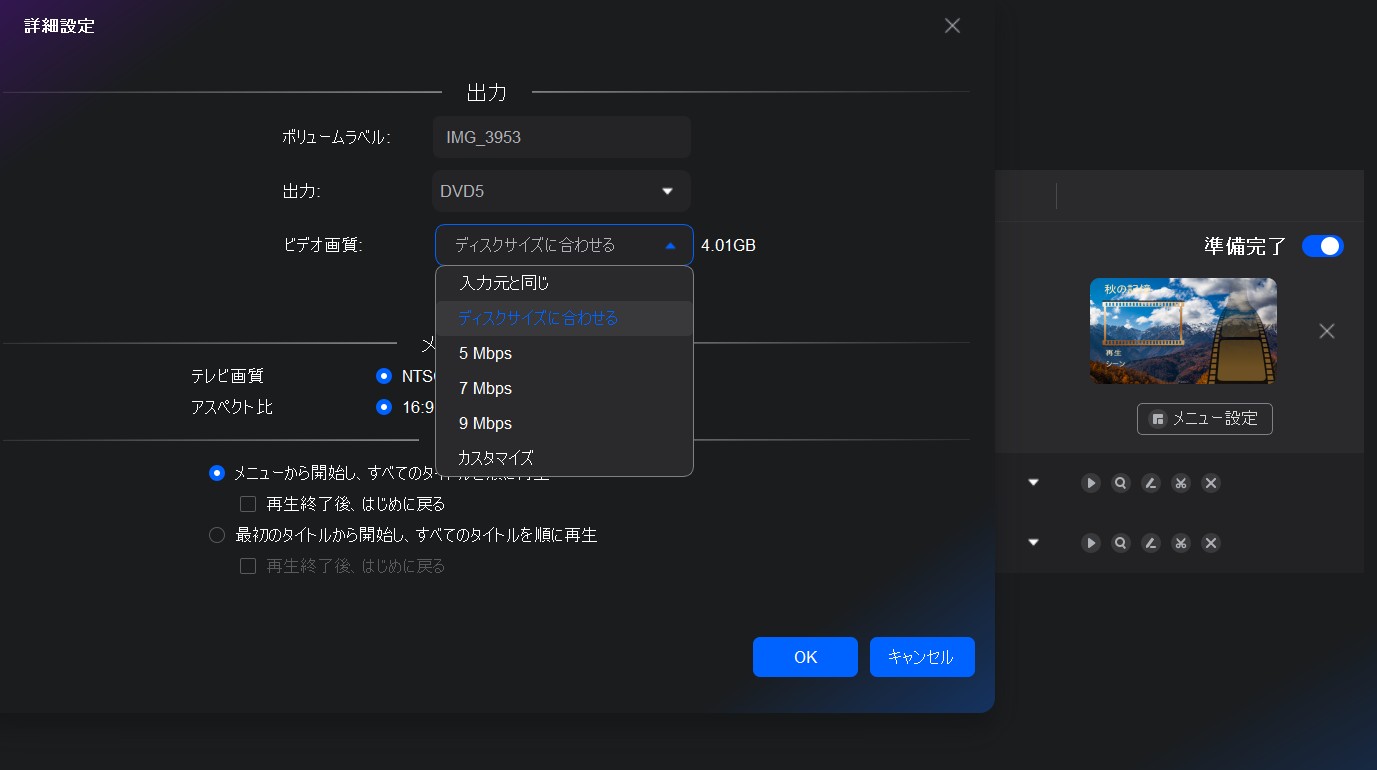The width and height of the screenshot is (1377, 770).
Task: Open magnifier preview for the first title
Action: 1120,483
